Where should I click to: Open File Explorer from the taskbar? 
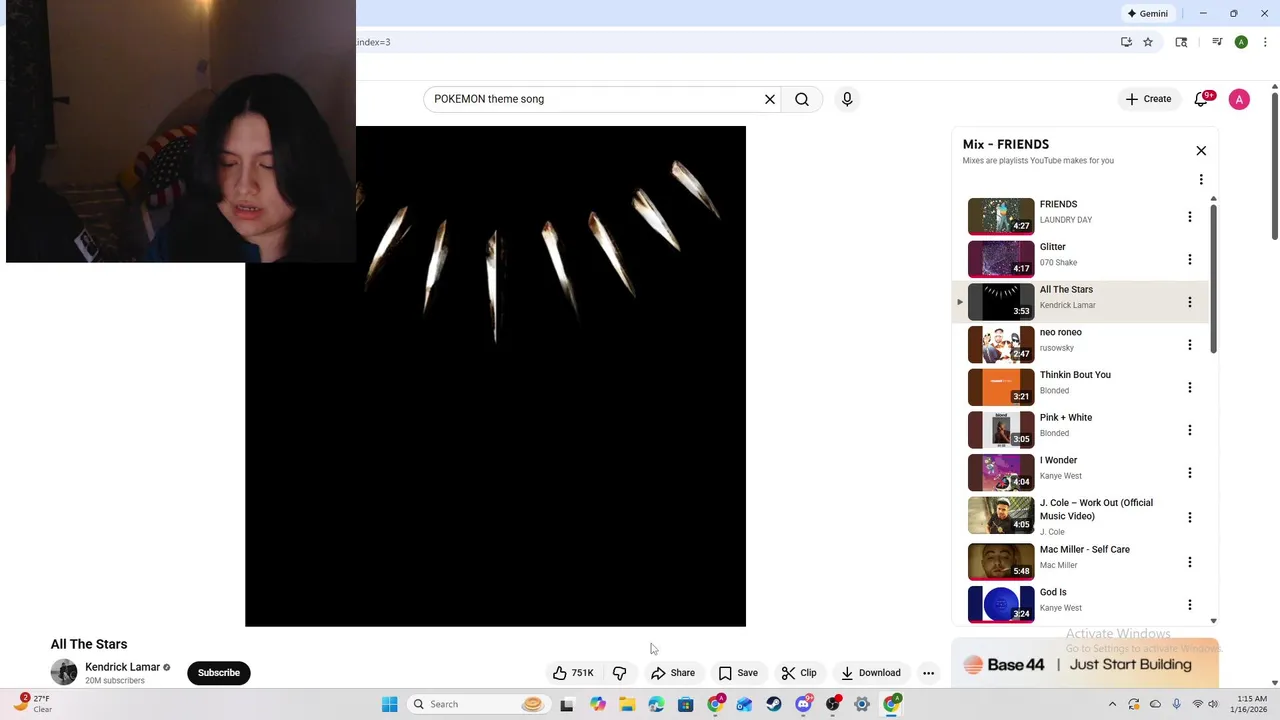[627, 704]
